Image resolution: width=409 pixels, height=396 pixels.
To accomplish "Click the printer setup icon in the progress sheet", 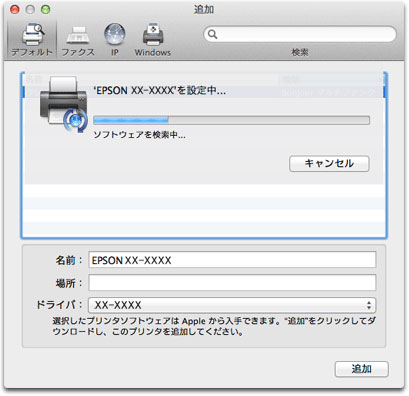I will (x=64, y=104).
